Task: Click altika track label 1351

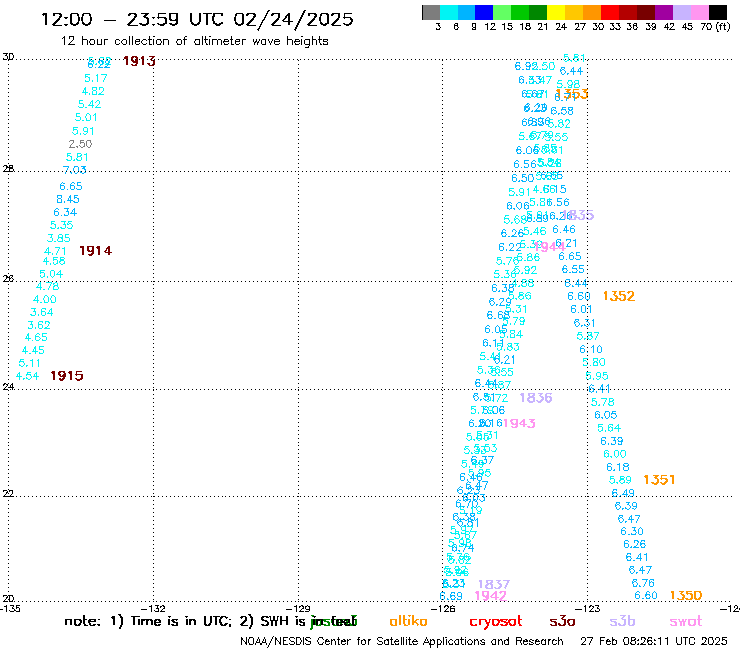Action: coord(659,480)
